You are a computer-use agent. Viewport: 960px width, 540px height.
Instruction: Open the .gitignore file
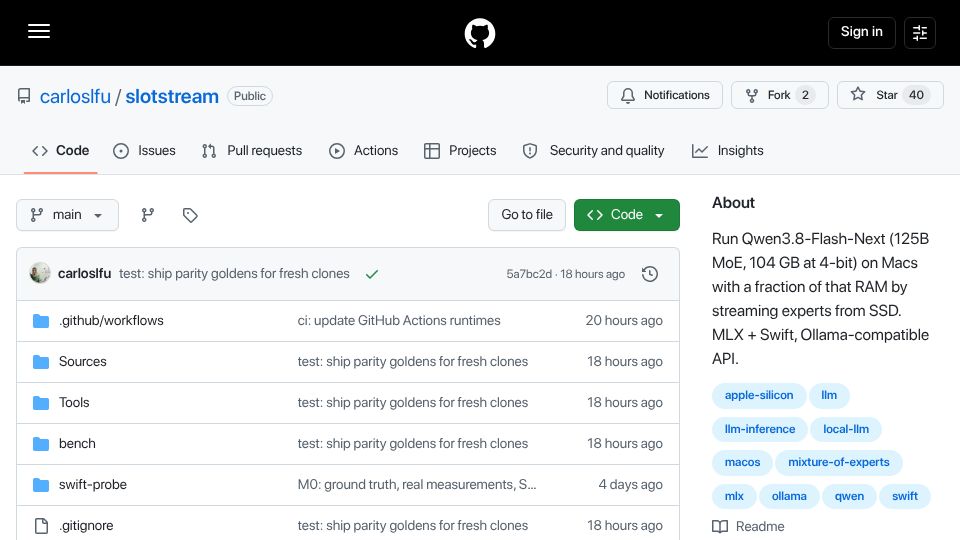click(x=86, y=525)
